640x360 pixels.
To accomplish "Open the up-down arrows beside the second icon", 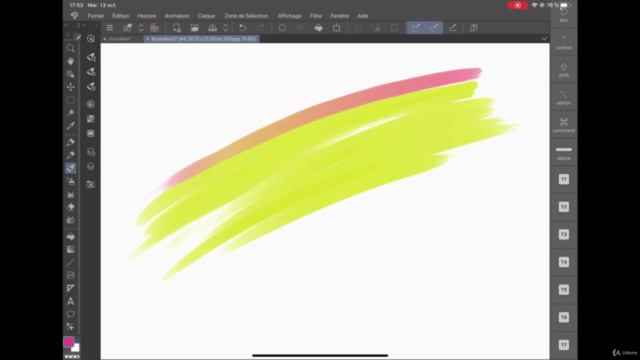I will point(141,28).
